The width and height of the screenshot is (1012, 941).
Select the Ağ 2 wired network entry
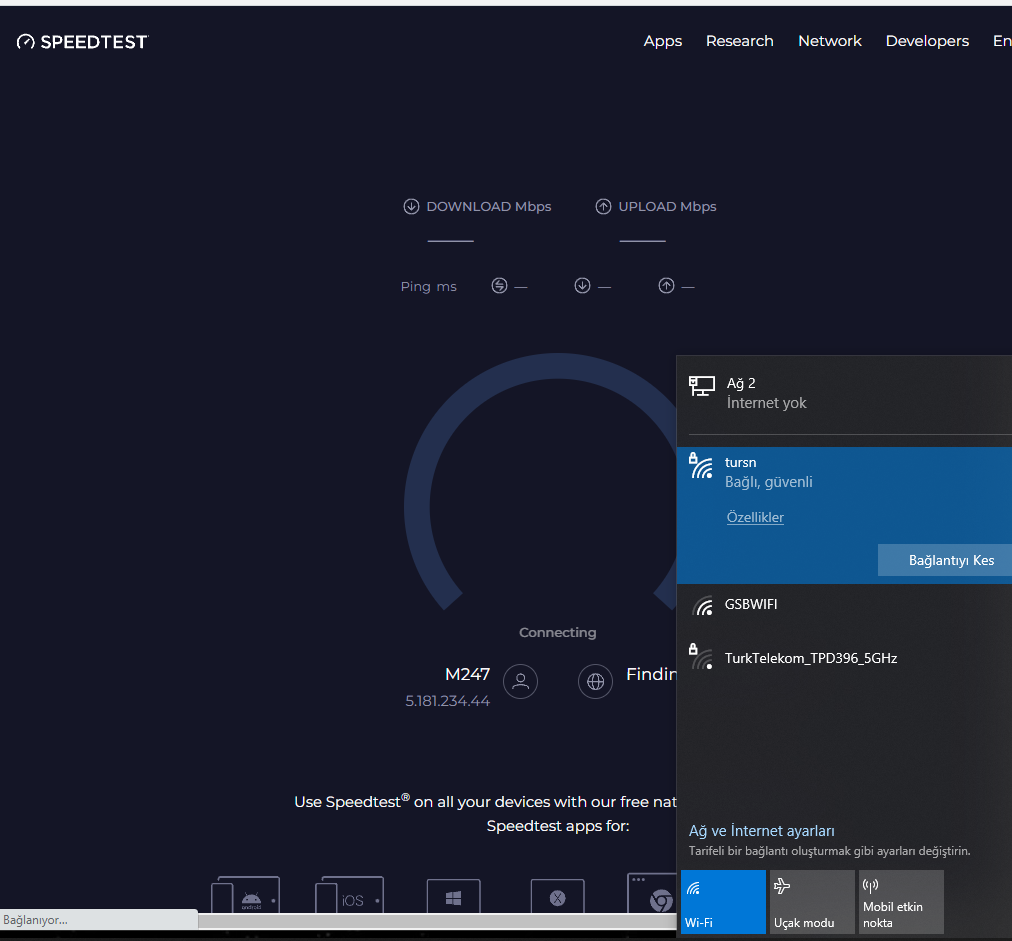point(844,393)
